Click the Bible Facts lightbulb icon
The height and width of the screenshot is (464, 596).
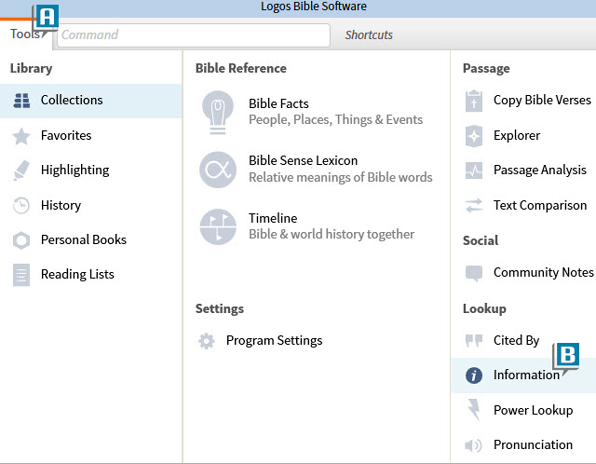(x=218, y=112)
